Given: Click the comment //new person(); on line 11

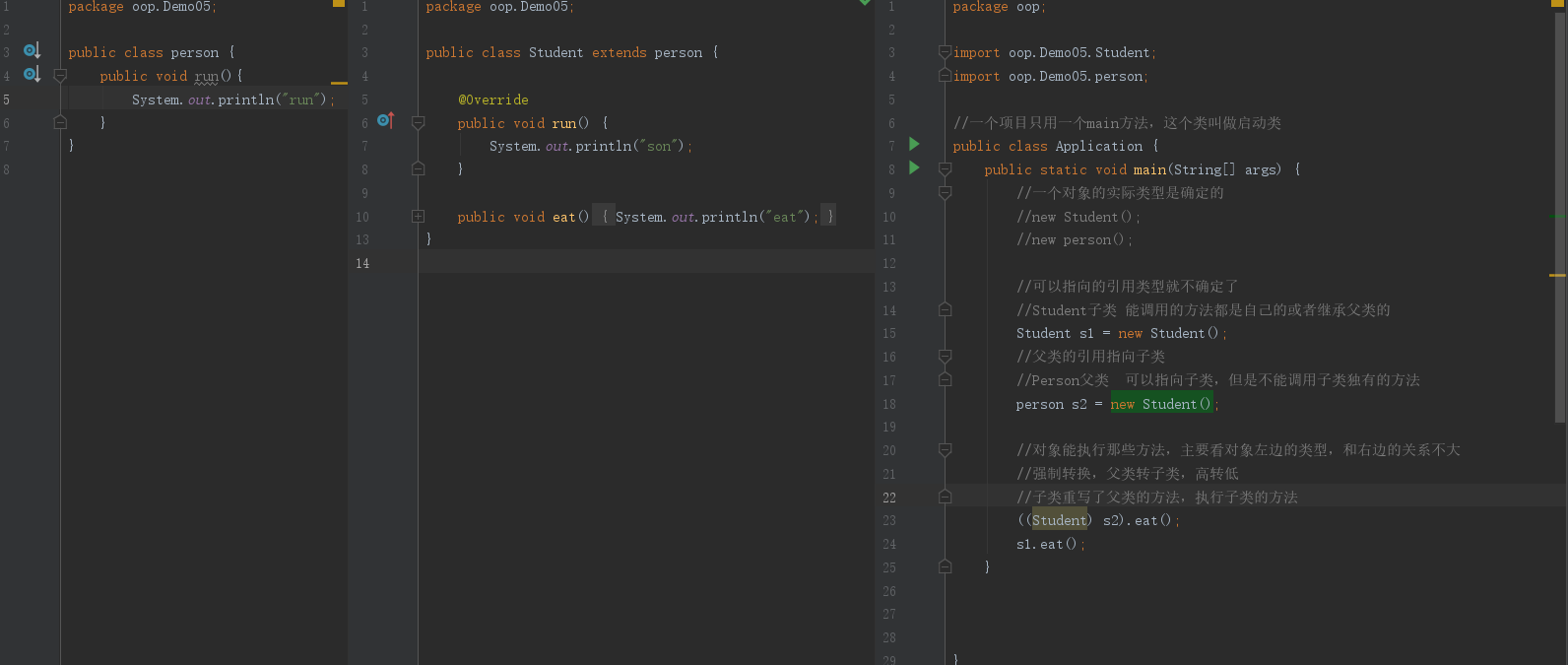Looking at the screenshot, I should 1075,239.
